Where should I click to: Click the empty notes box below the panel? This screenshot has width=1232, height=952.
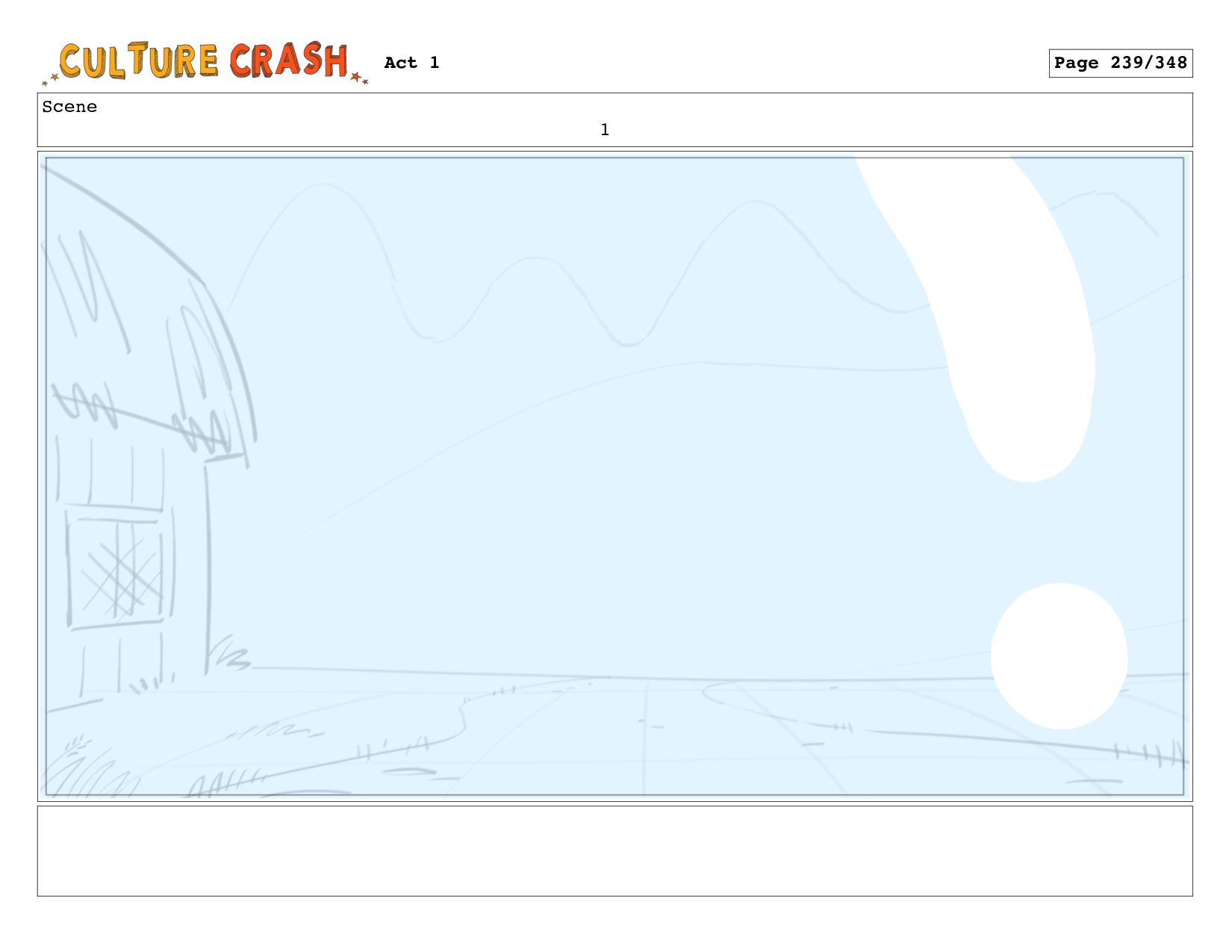click(x=615, y=850)
